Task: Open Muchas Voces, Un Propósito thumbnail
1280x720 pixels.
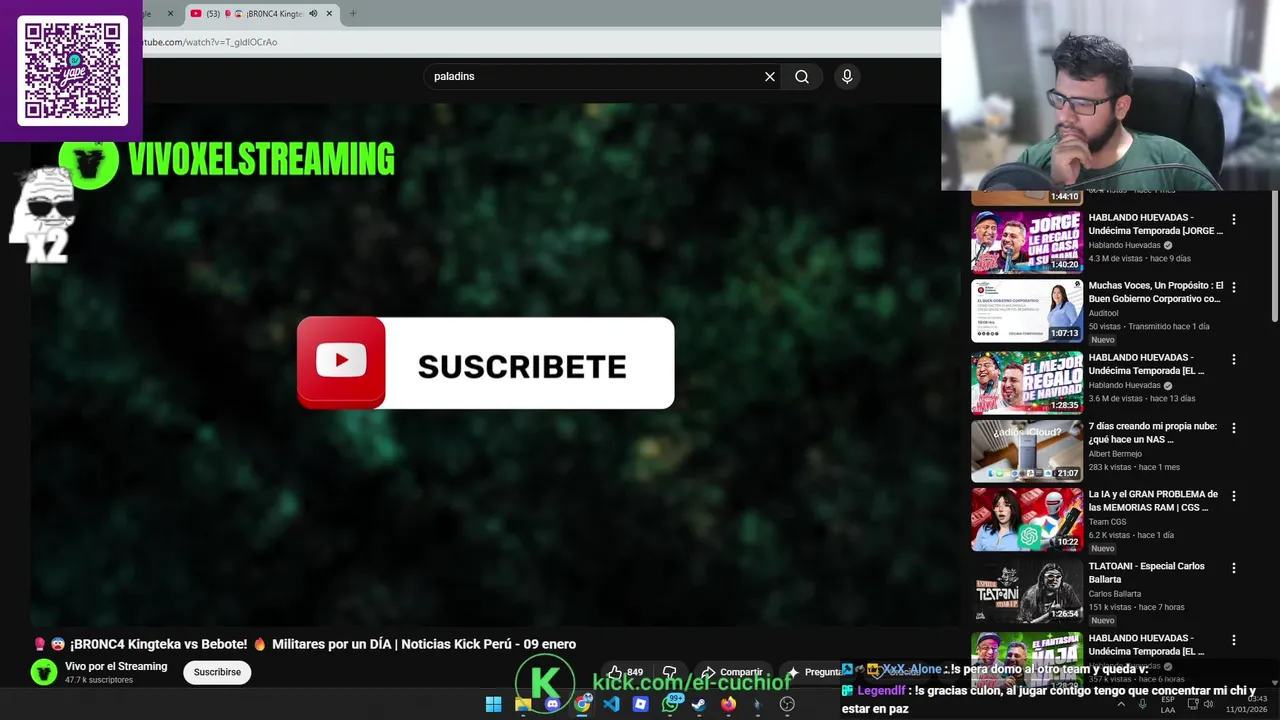Action: pyautogui.click(x=1027, y=310)
